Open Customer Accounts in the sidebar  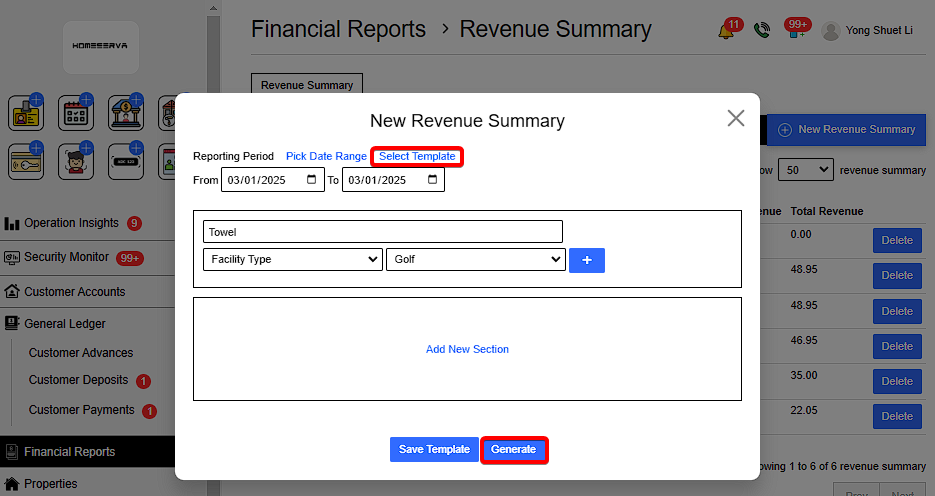(x=75, y=292)
